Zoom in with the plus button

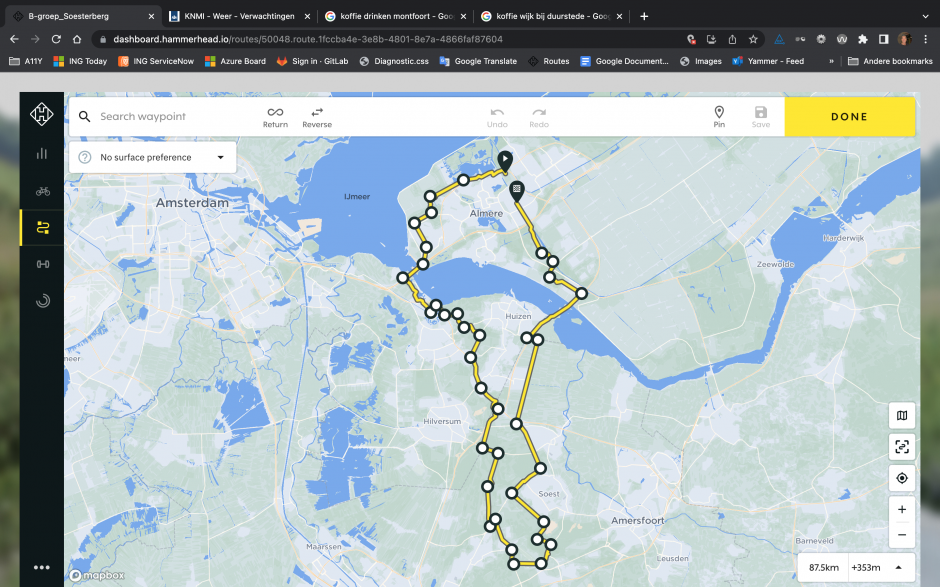[902, 510]
